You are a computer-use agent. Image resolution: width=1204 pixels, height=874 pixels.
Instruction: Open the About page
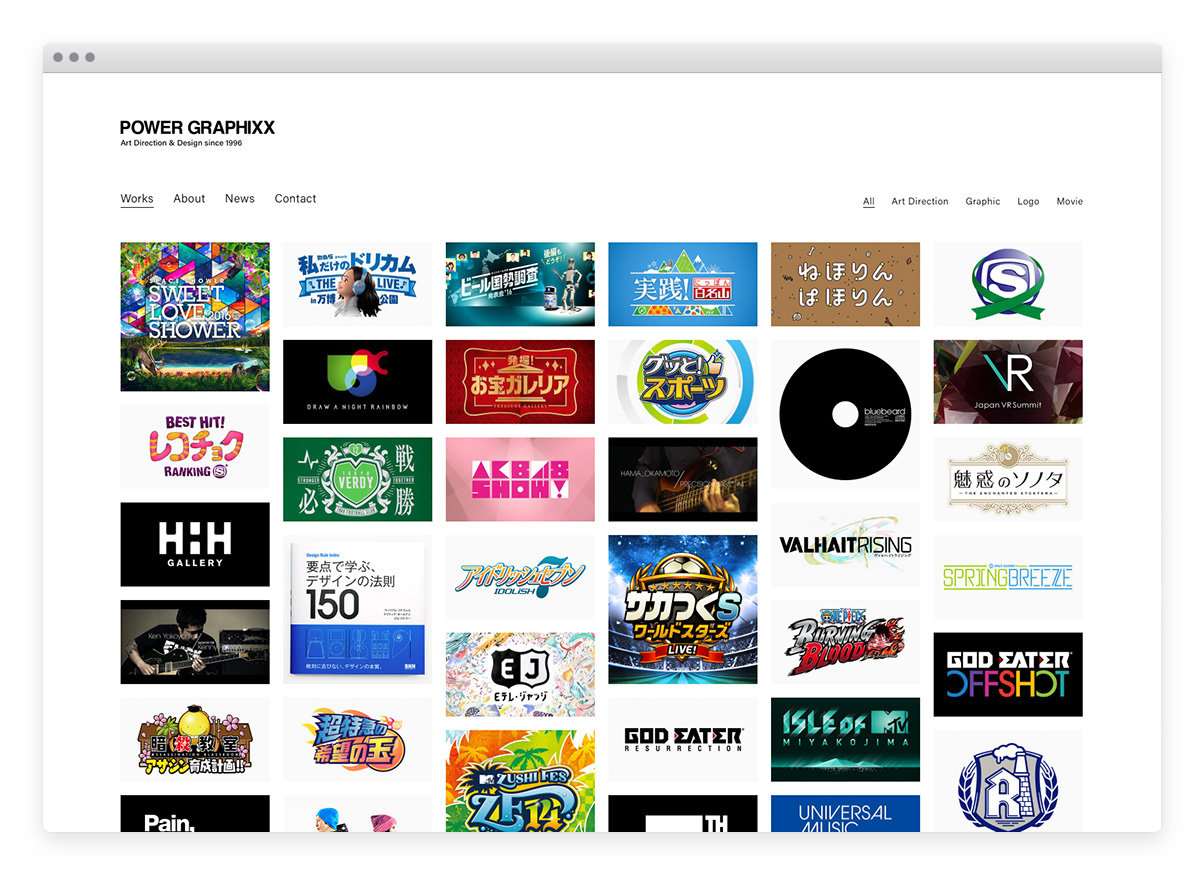pyautogui.click(x=189, y=198)
